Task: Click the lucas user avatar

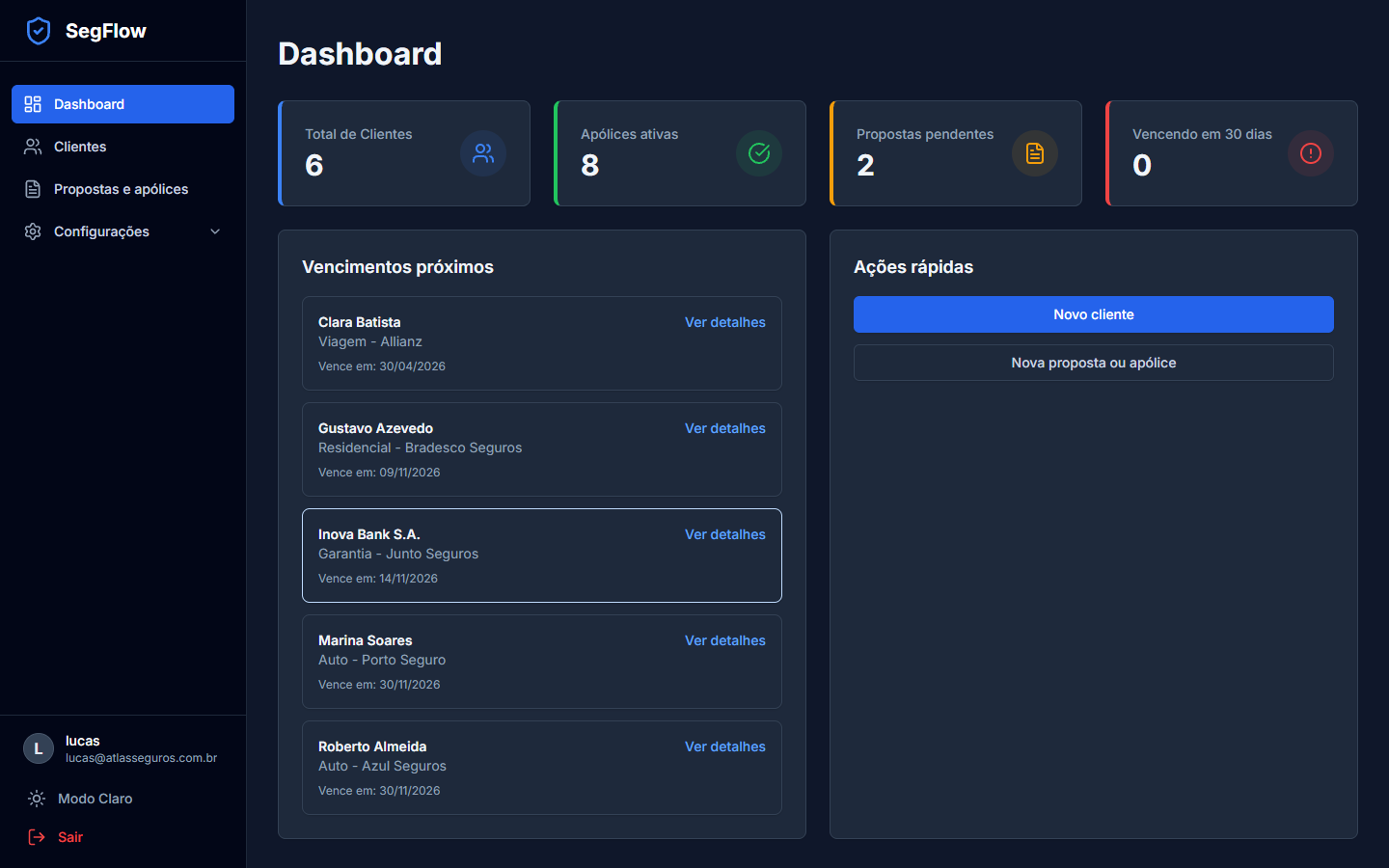Action: [x=39, y=748]
